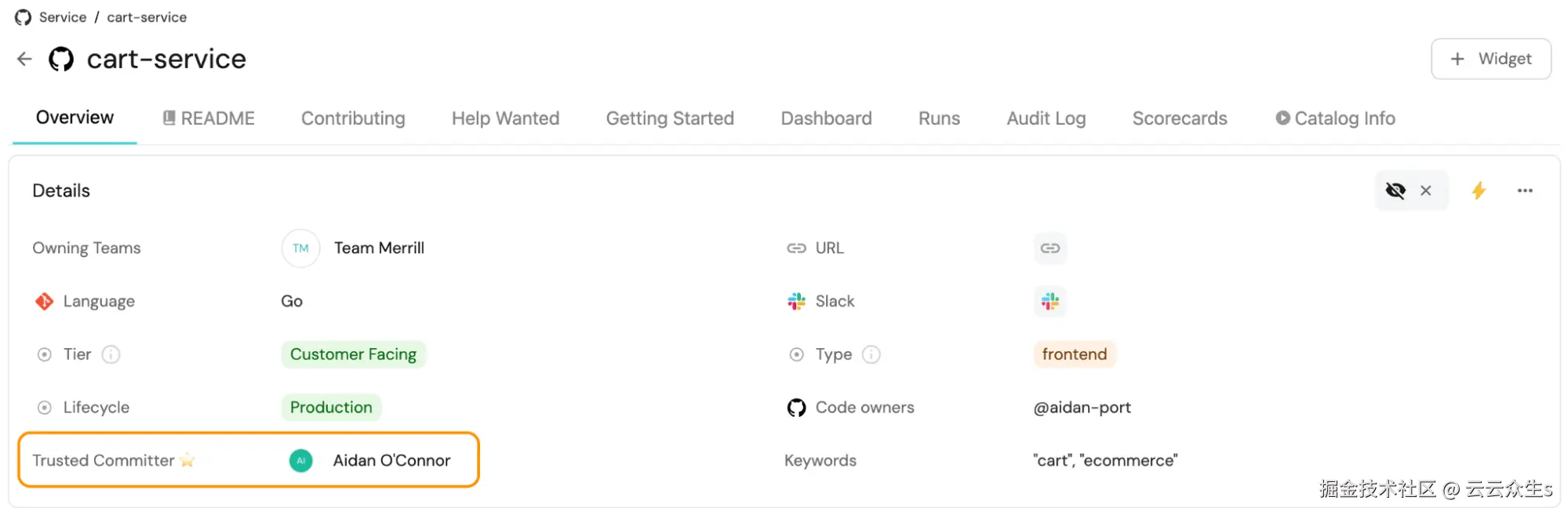Select the Audit Log tab
The image size is (1568, 515).
point(1046,118)
